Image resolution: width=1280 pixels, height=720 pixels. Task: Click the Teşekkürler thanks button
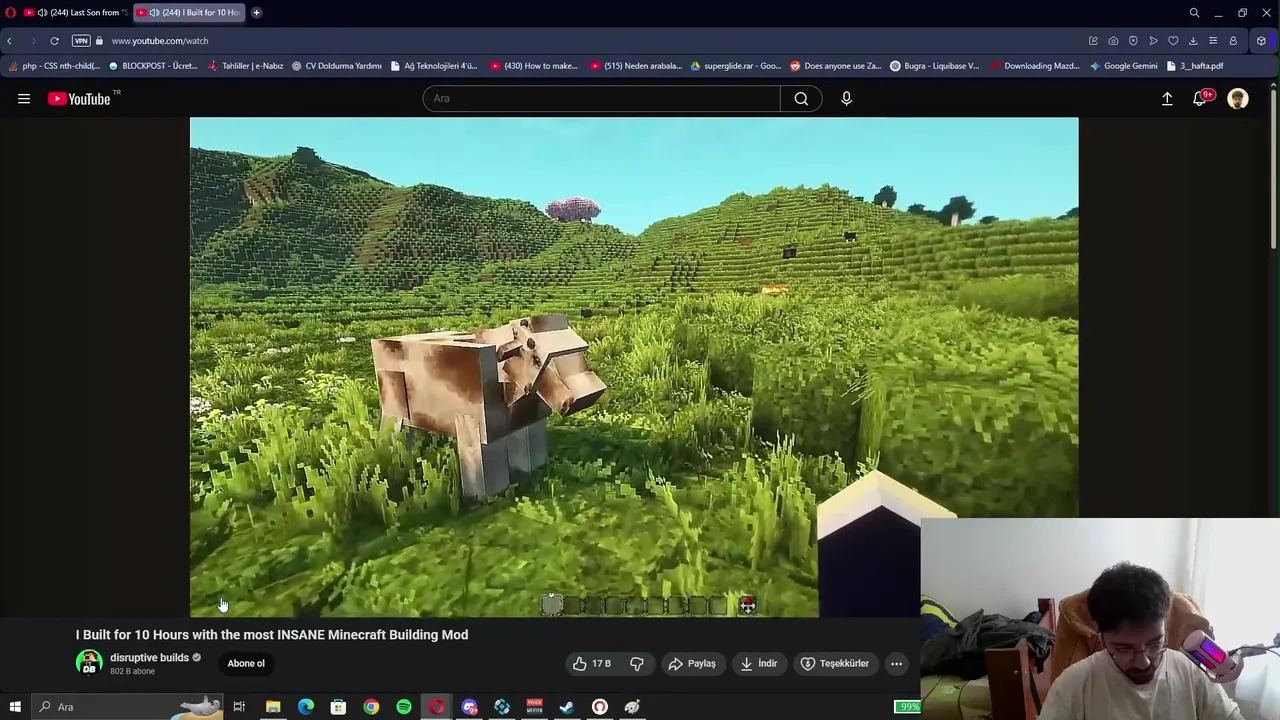click(835, 663)
